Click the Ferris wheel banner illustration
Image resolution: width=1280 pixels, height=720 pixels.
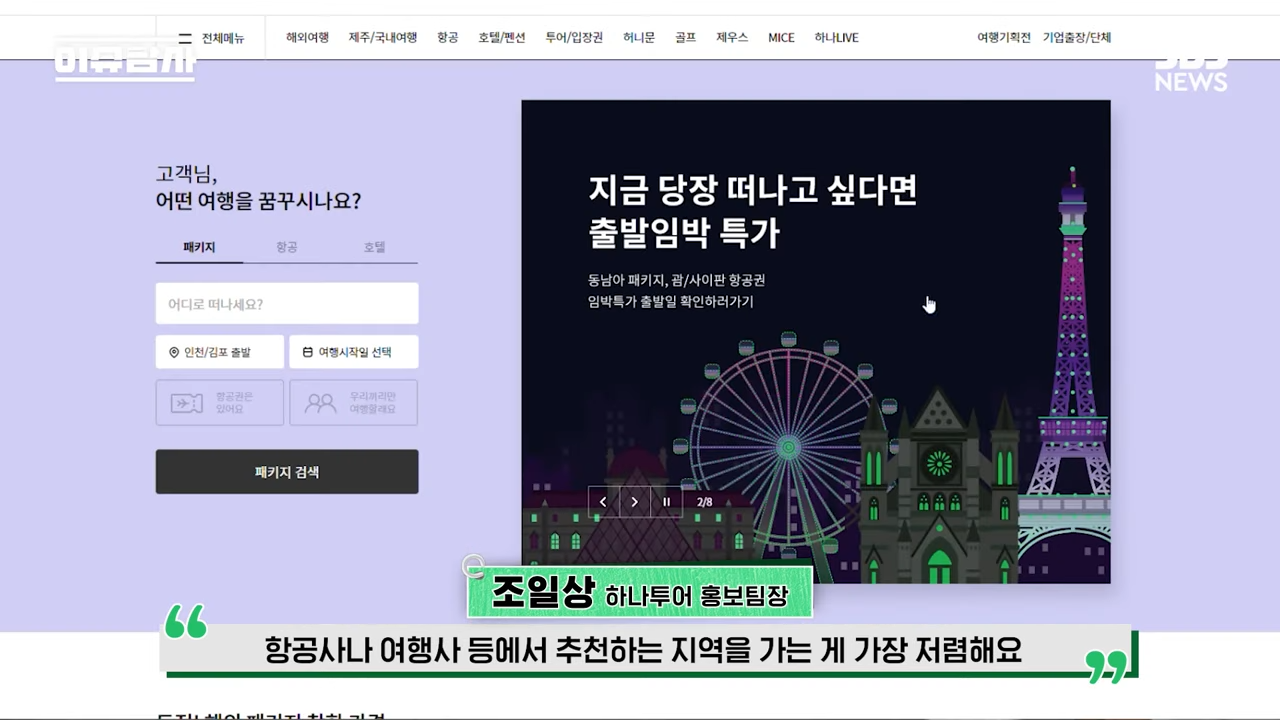point(787,445)
